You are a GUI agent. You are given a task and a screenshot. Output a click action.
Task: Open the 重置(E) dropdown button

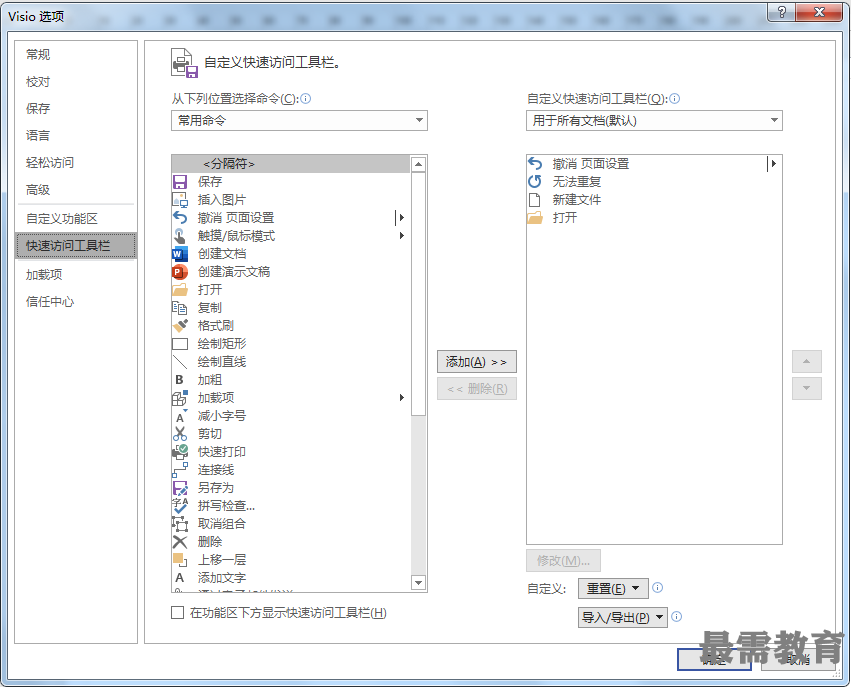coord(613,588)
